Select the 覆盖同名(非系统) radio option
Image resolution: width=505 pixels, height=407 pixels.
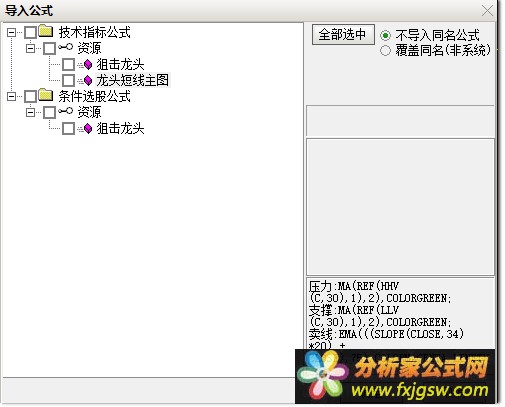coord(385,50)
